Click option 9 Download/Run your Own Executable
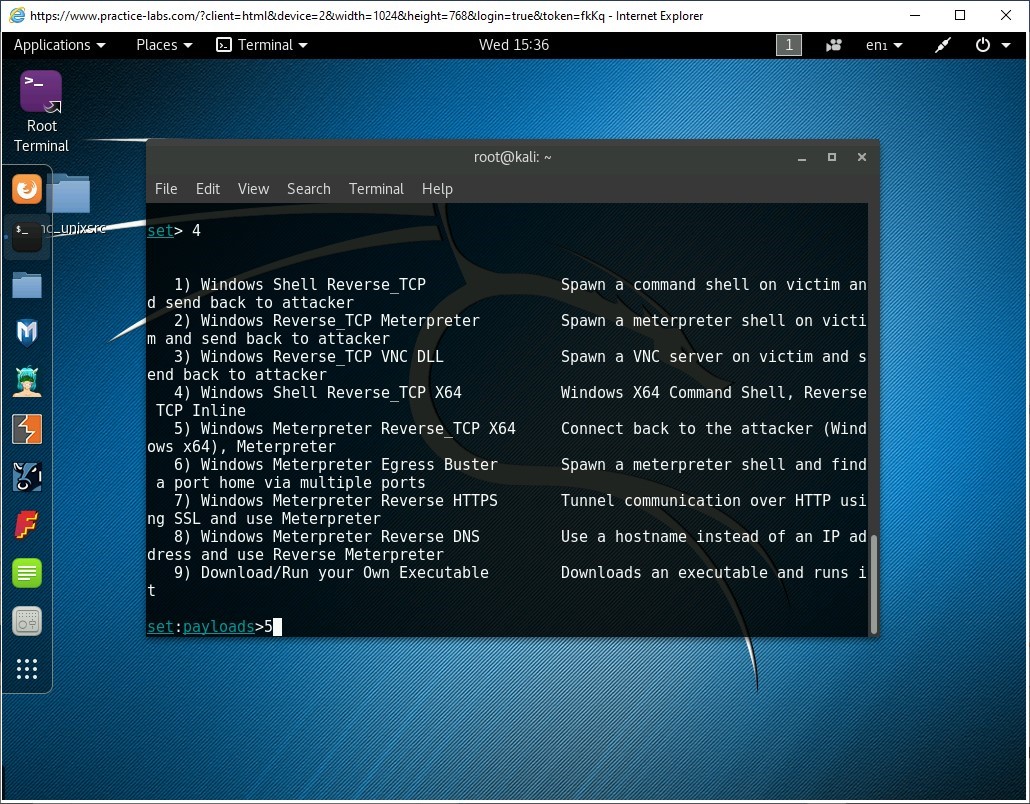This screenshot has height=804, width=1030. pyautogui.click(x=331, y=572)
